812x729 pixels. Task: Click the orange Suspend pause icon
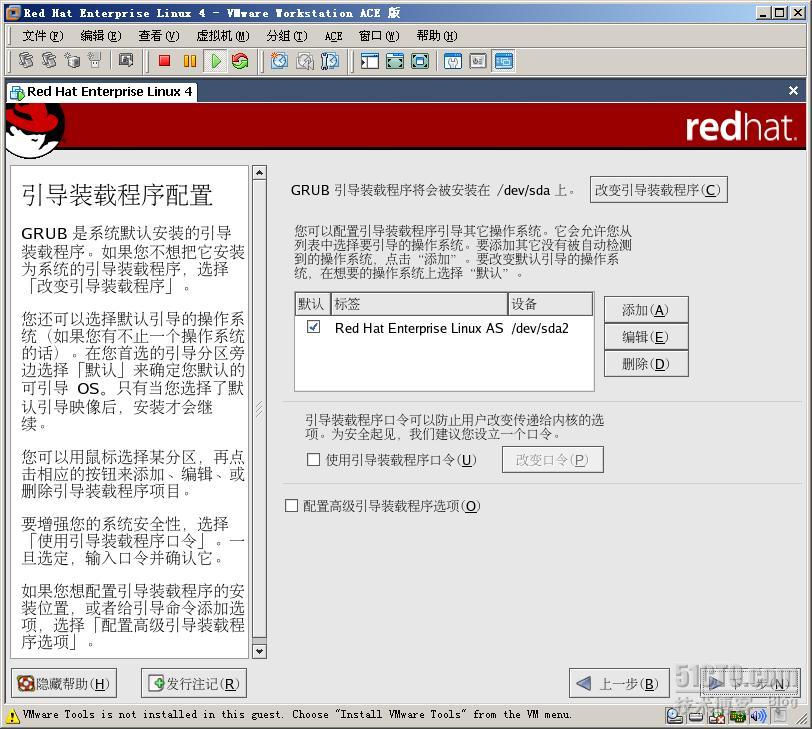190,61
